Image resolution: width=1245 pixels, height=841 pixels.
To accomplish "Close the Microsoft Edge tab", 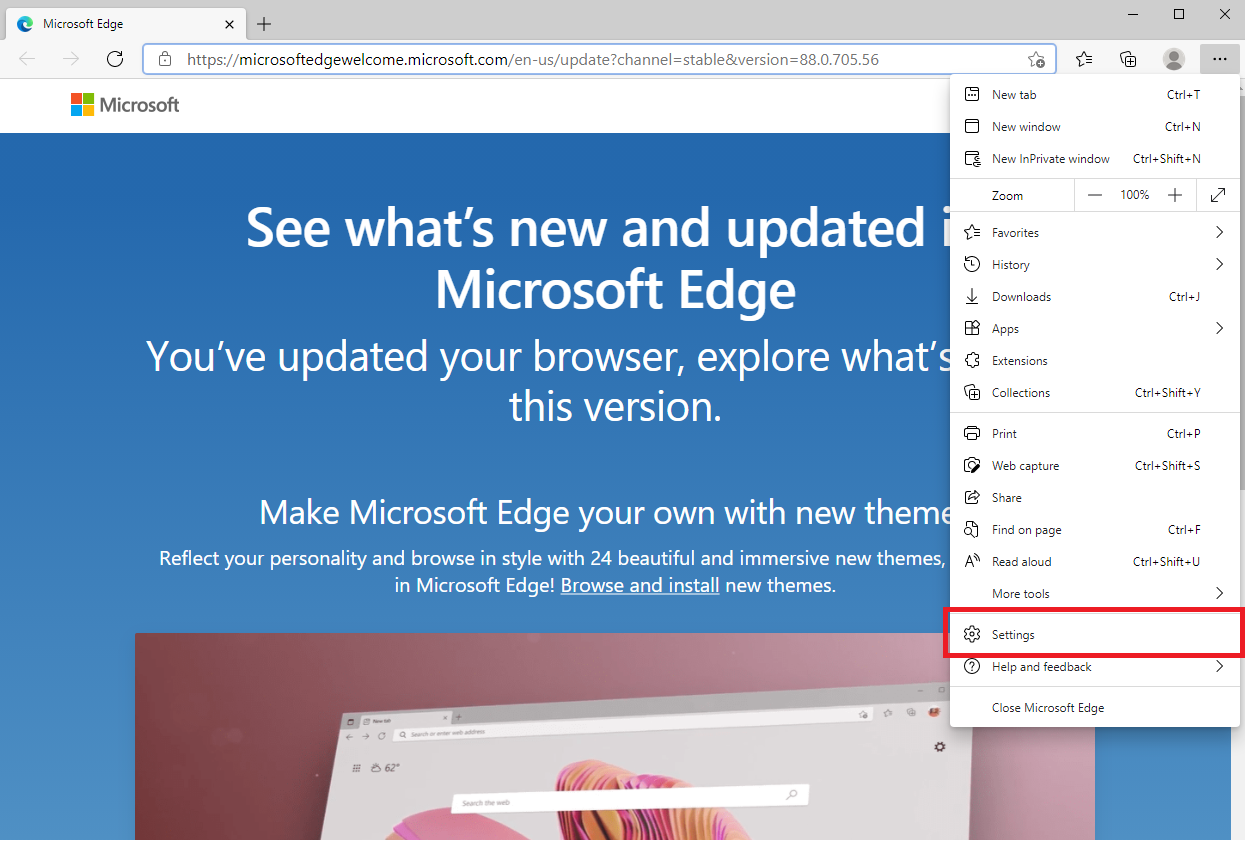I will coord(229,24).
